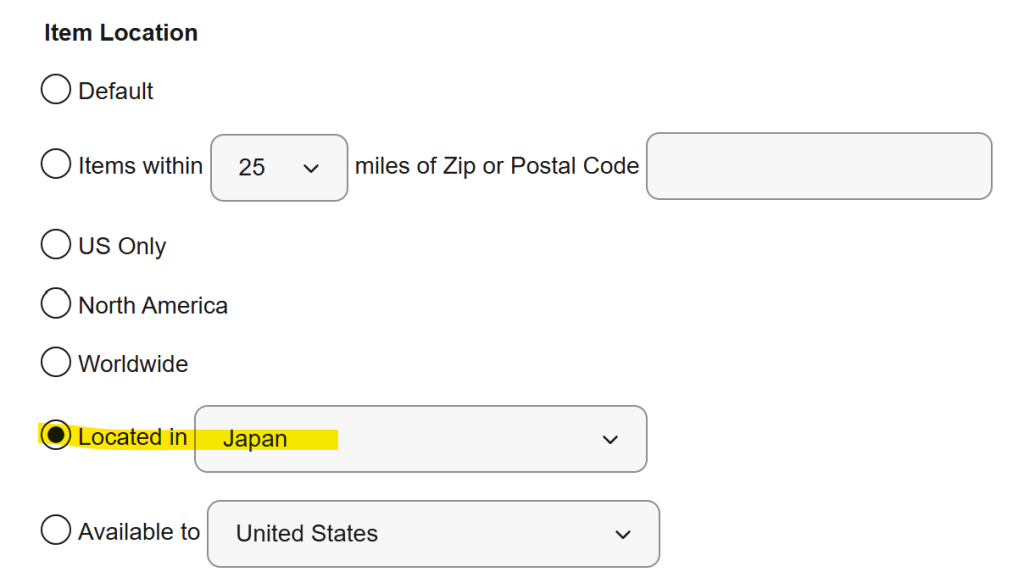Click the 'North America' label text
The width and height of the screenshot is (1024, 583).
pyautogui.click(x=153, y=305)
